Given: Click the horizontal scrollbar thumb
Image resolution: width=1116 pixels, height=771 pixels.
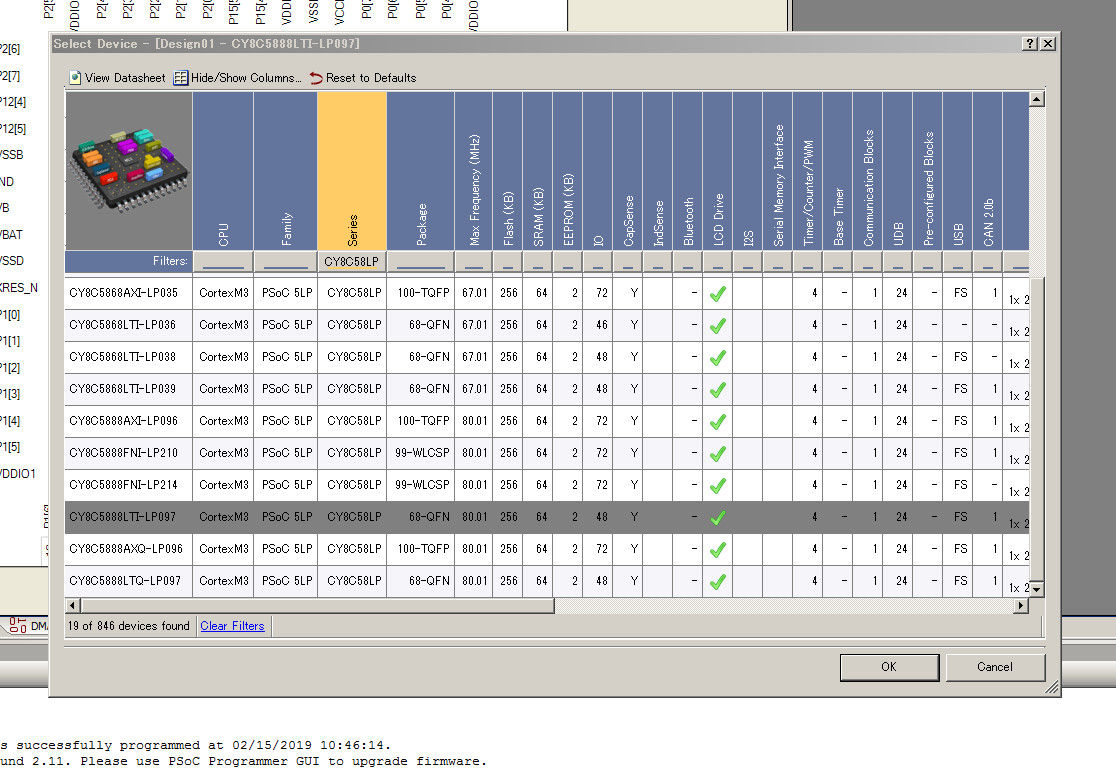Looking at the screenshot, I should tap(317, 606).
